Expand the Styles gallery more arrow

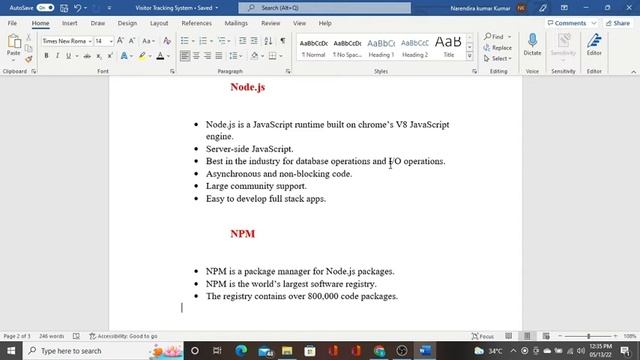click(469, 56)
